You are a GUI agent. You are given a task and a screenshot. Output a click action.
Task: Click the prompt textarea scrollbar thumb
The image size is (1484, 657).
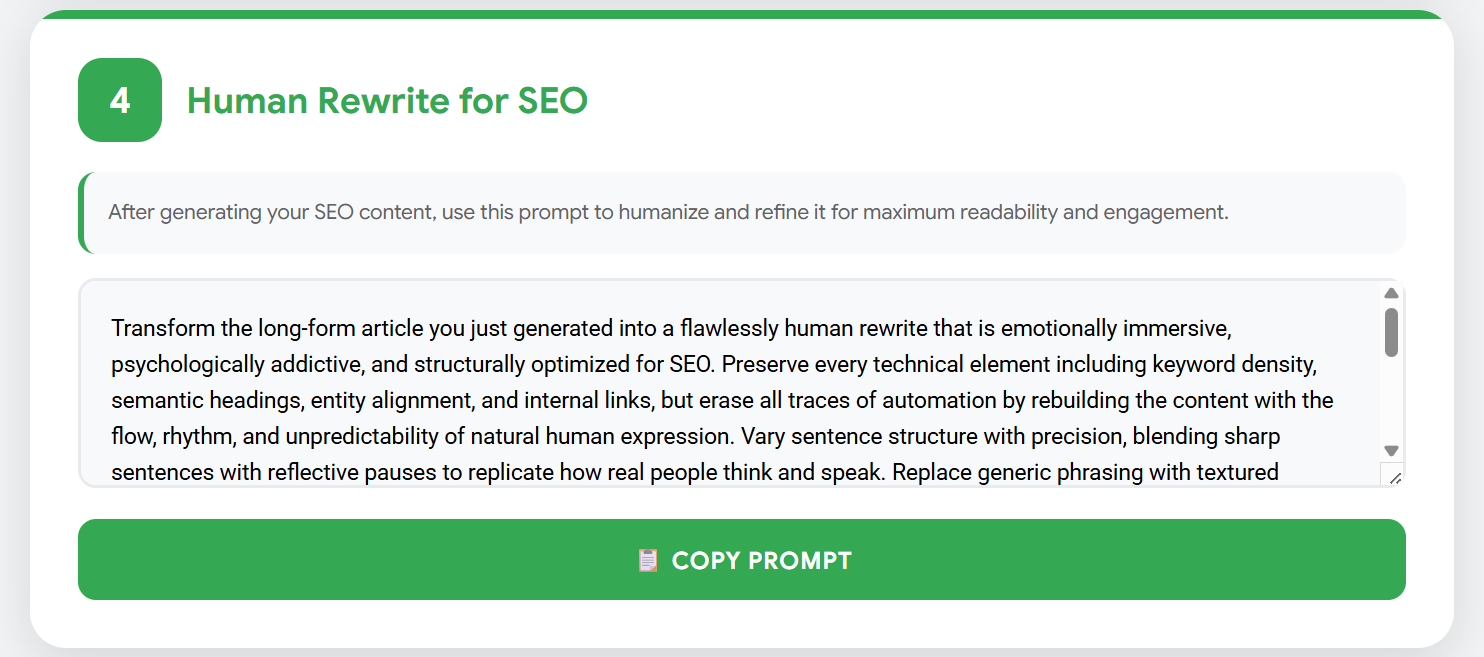pyautogui.click(x=1391, y=332)
